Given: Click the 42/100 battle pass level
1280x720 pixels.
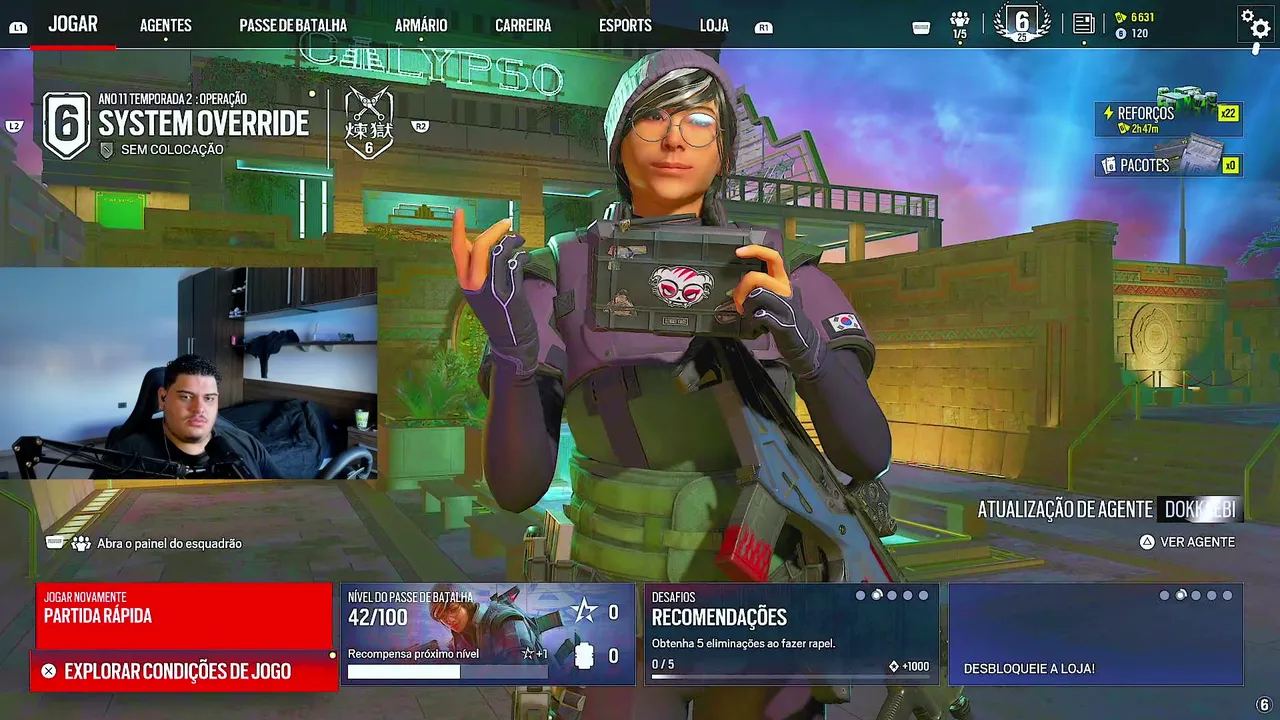Looking at the screenshot, I should click(x=378, y=617).
